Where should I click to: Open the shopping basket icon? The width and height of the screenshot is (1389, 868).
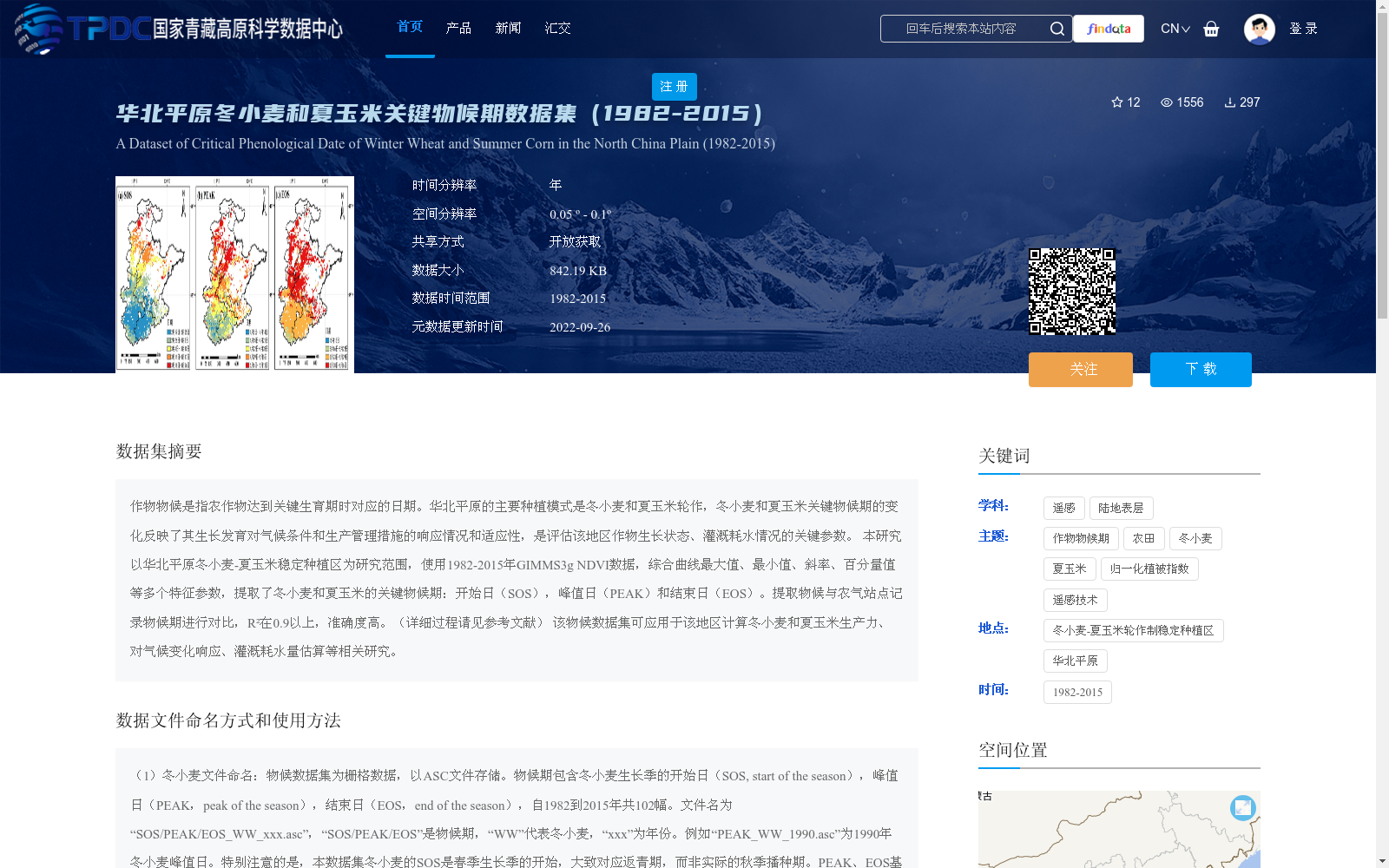pyautogui.click(x=1211, y=29)
